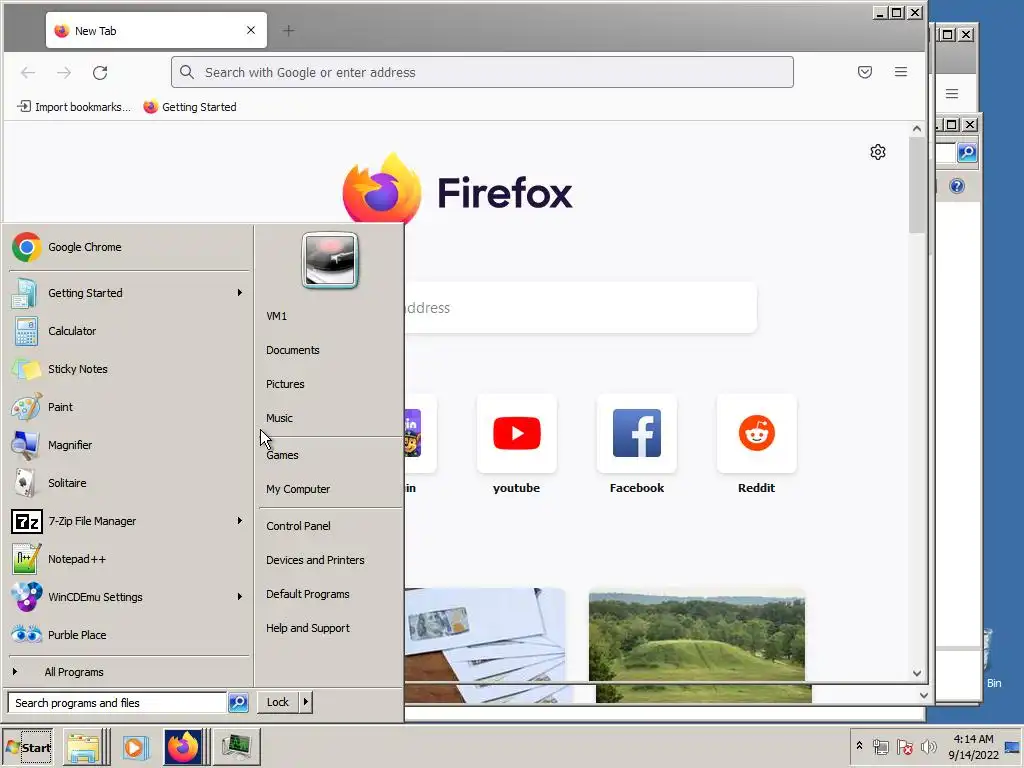Screen dimensions: 1024x768
Task: Click the network tray icon
Action: point(881,746)
